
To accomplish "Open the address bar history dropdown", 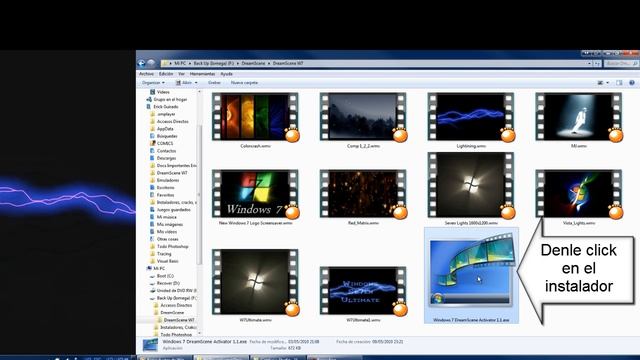I will click(589, 64).
